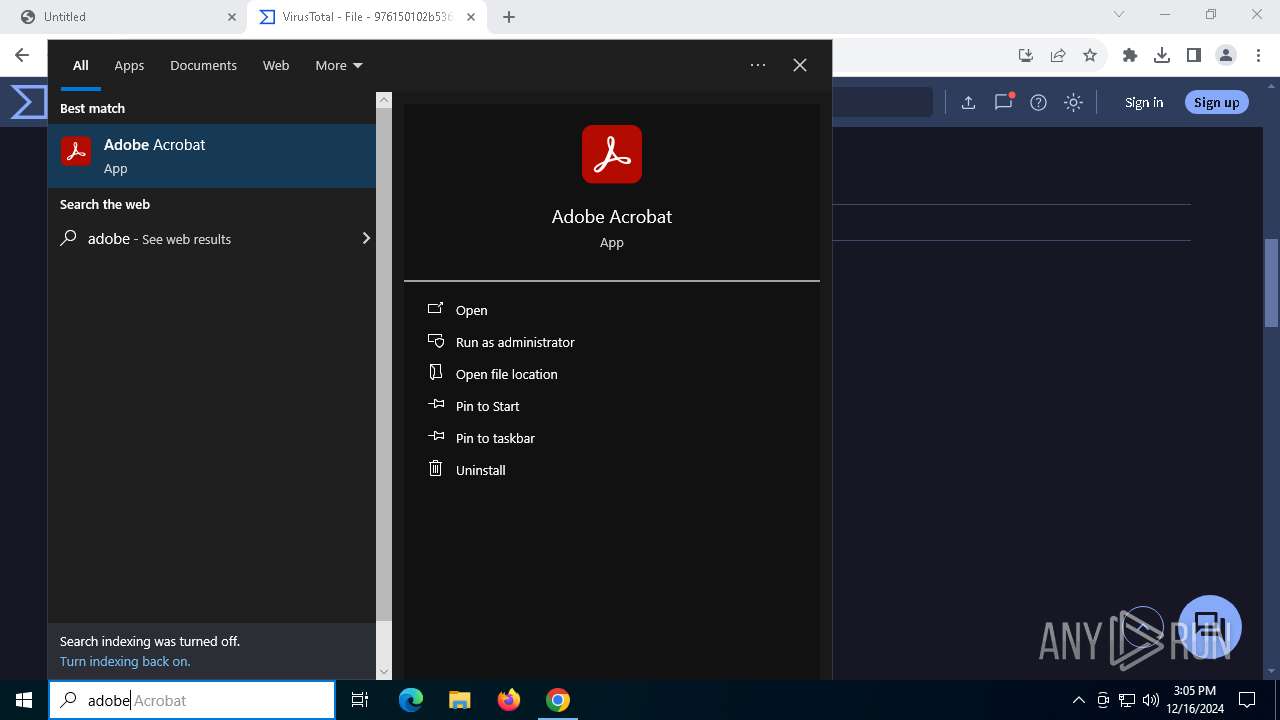Screen dimensions: 1280x720
Task: Open the chat bubble widget
Action: click(x=1210, y=626)
